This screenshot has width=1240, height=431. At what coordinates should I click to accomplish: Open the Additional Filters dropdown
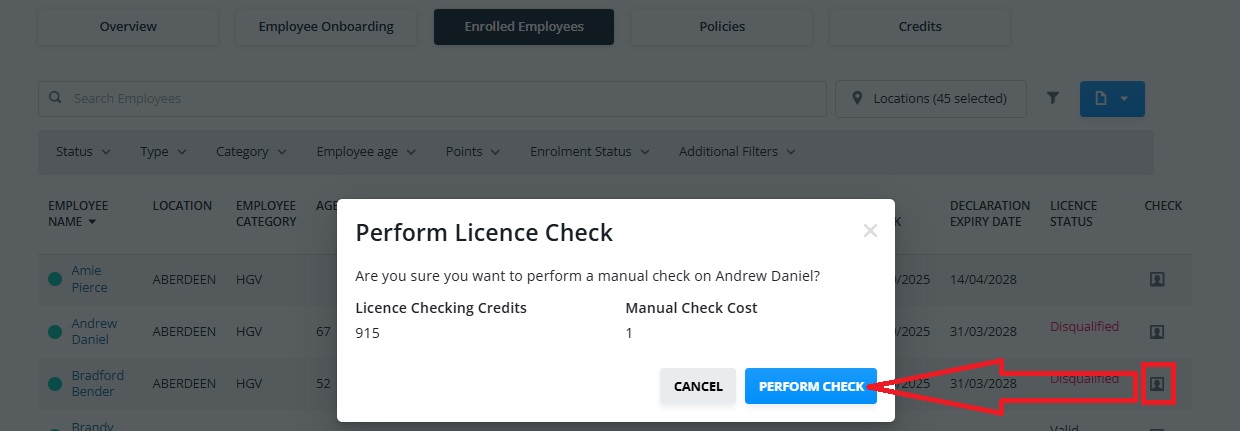tap(737, 152)
